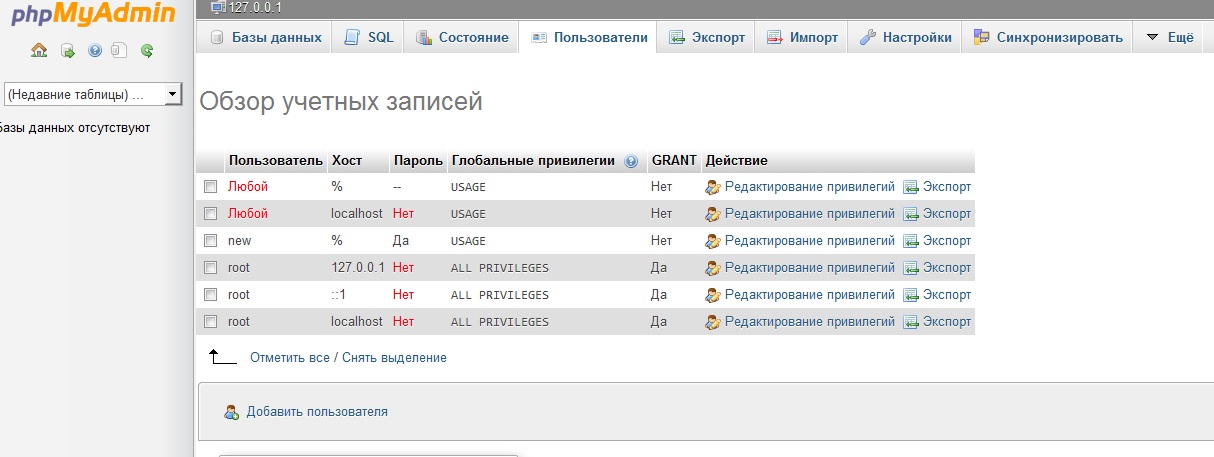Go to the Базы данных tab
The height and width of the screenshot is (457, 1214).
(266, 38)
